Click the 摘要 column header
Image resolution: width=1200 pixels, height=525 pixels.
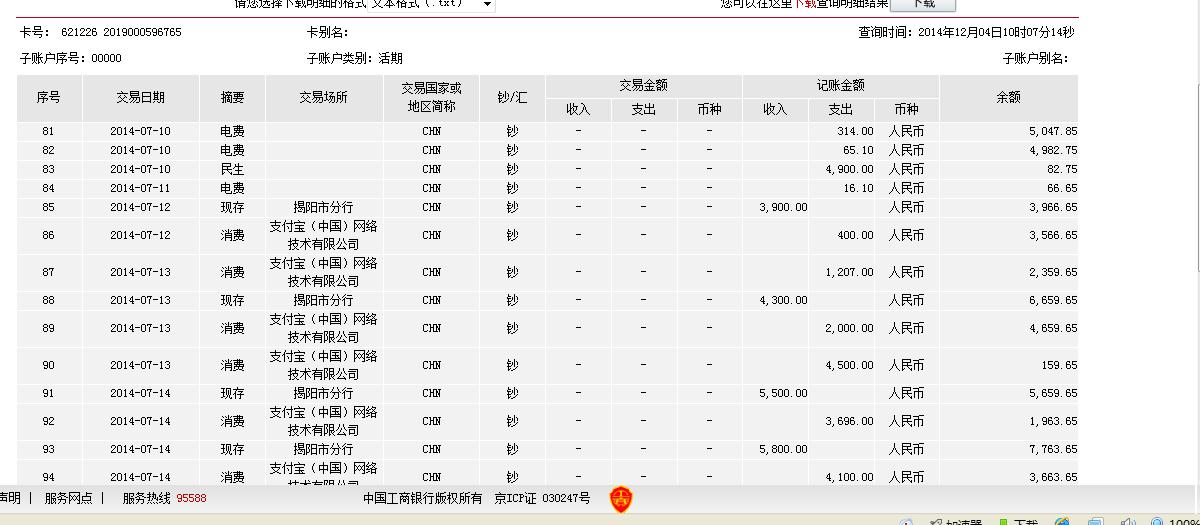coord(232,98)
